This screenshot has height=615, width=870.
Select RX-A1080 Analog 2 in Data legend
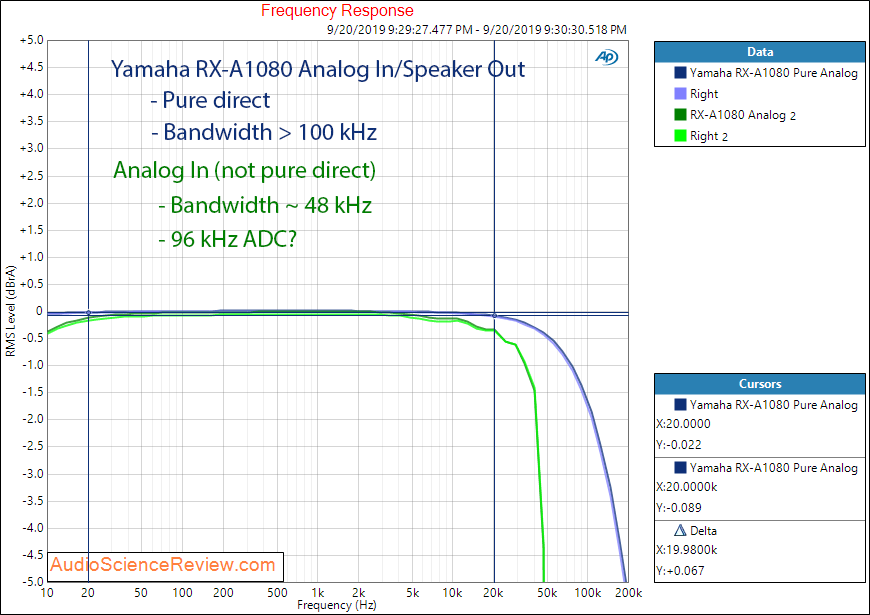click(x=742, y=115)
